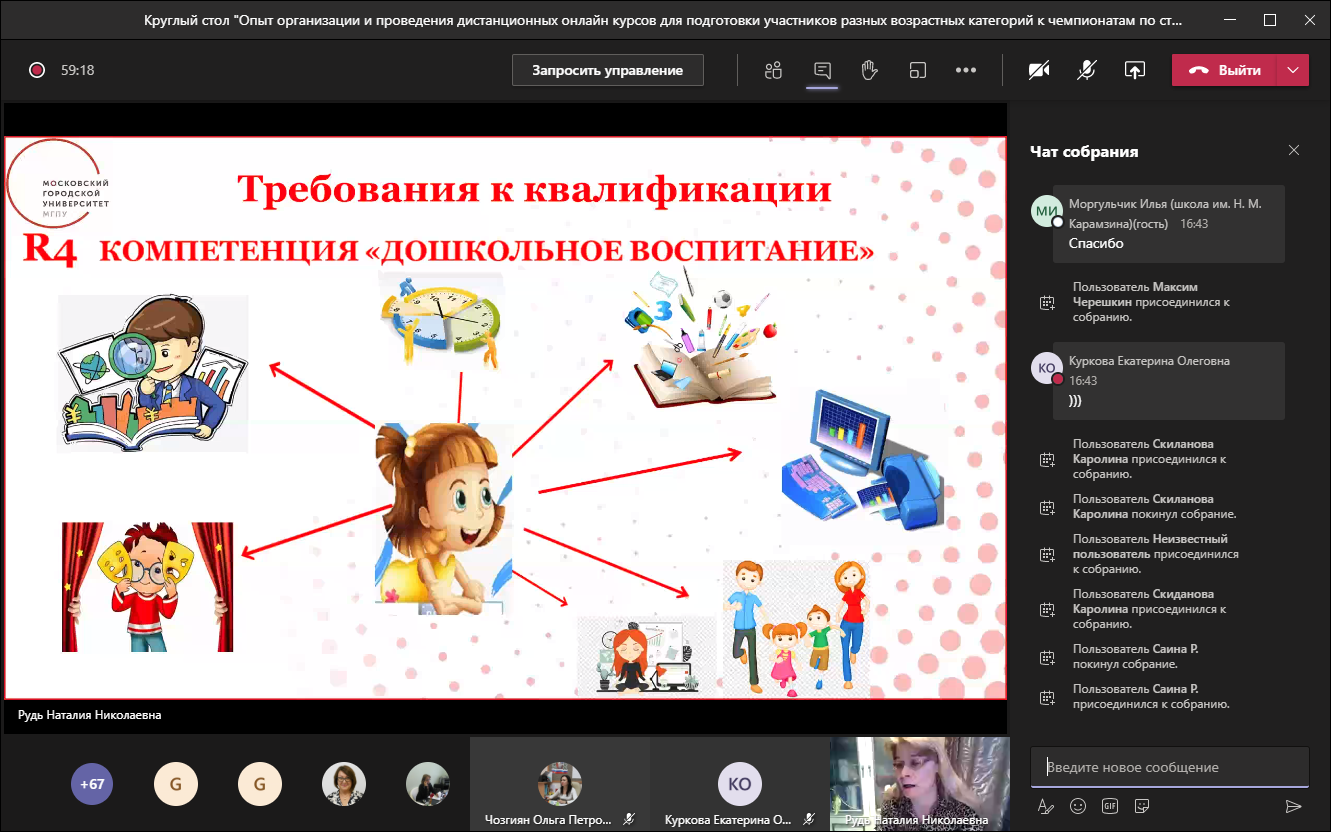Select Куркова Екатерина participant tile

pyautogui.click(x=739, y=785)
